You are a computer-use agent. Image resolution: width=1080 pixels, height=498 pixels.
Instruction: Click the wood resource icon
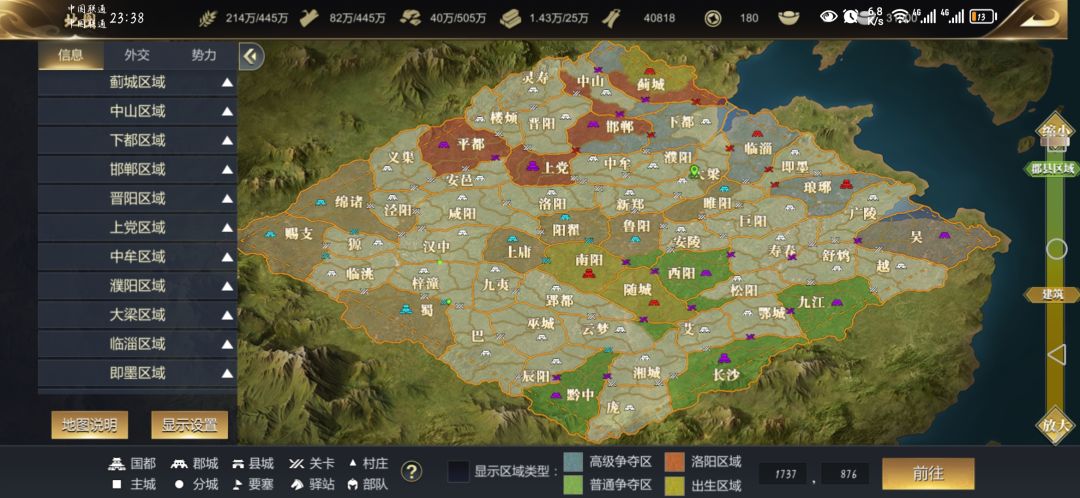pyautogui.click(x=309, y=18)
